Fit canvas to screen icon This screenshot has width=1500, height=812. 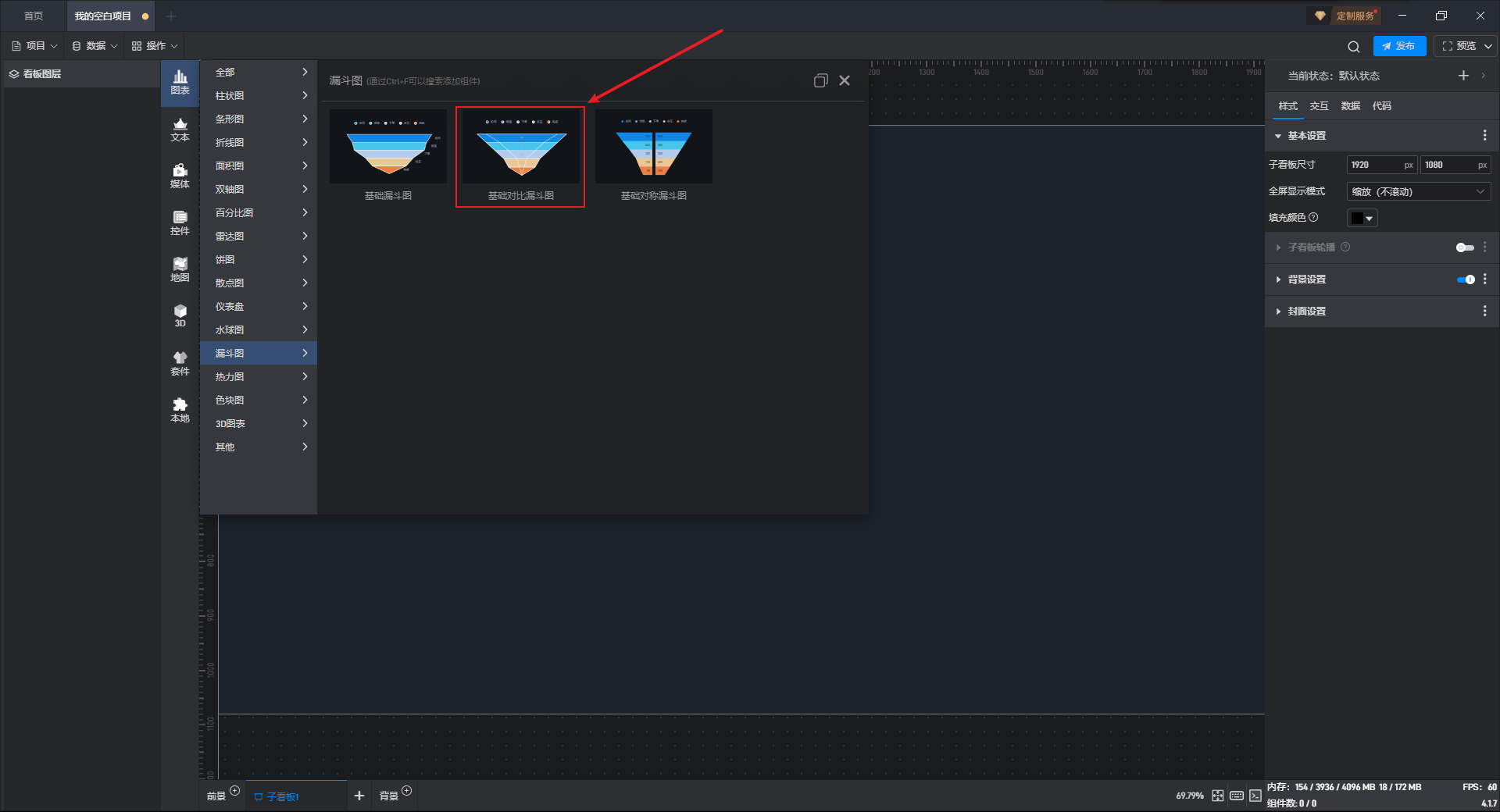[x=1218, y=796]
